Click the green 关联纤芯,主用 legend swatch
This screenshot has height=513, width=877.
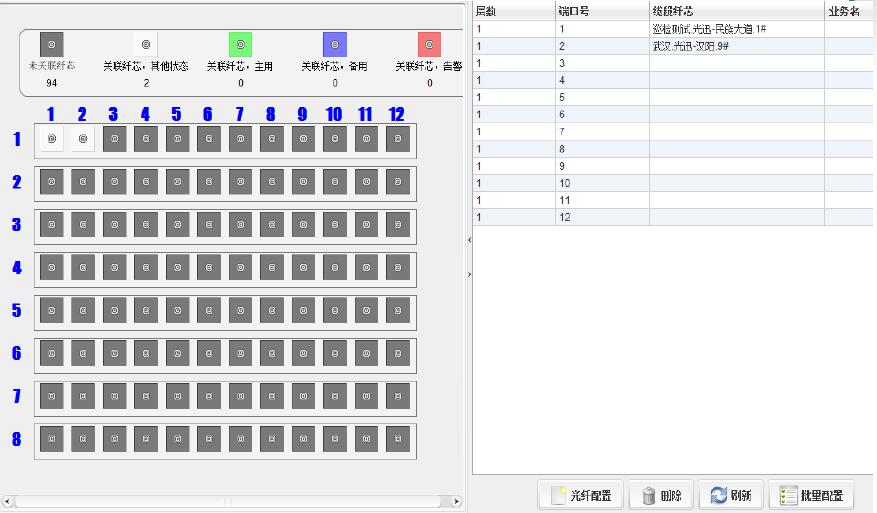(x=240, y=44)
